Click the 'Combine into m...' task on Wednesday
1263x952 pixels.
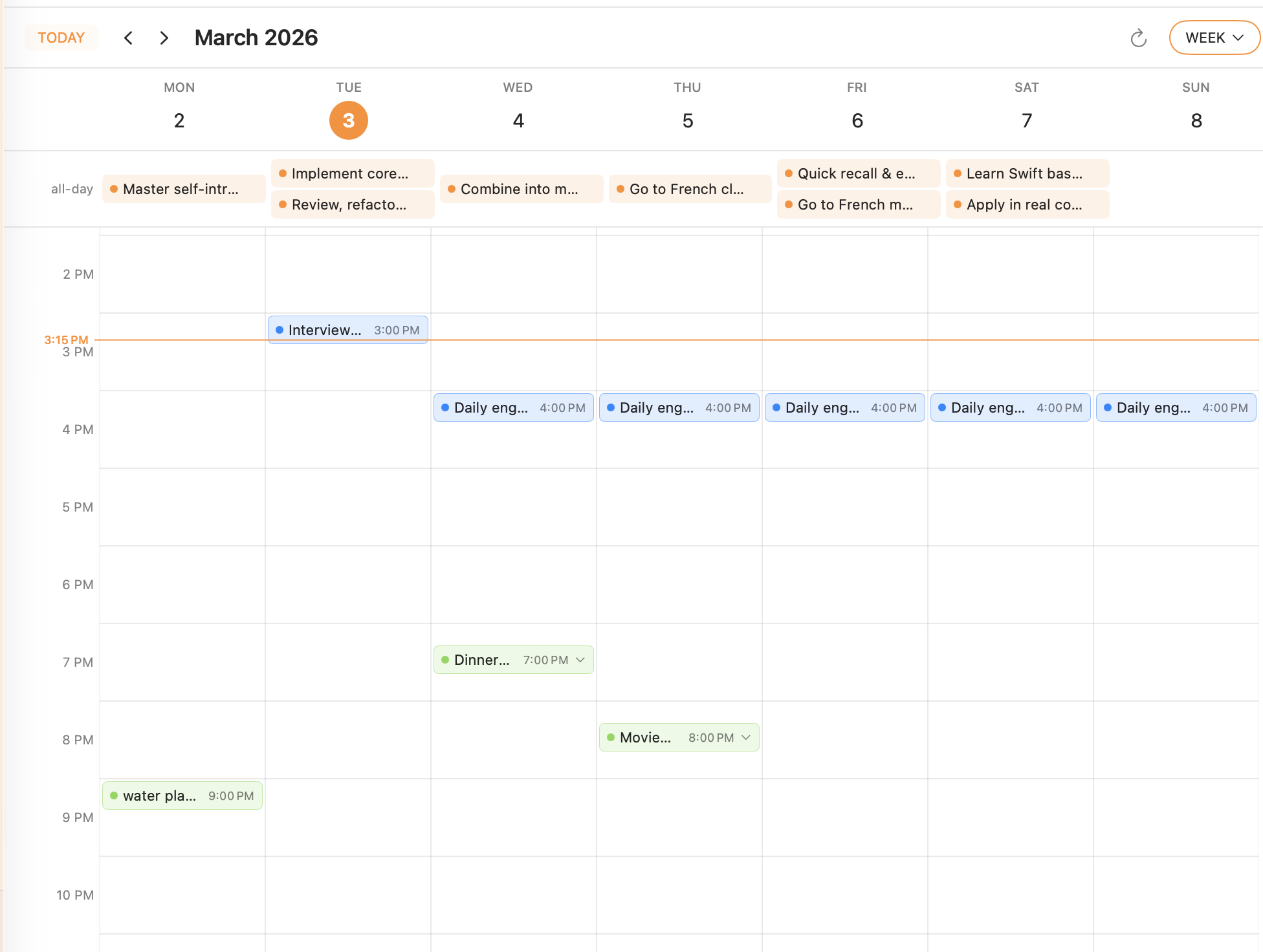pyautogui.click(x=521, y=189)
